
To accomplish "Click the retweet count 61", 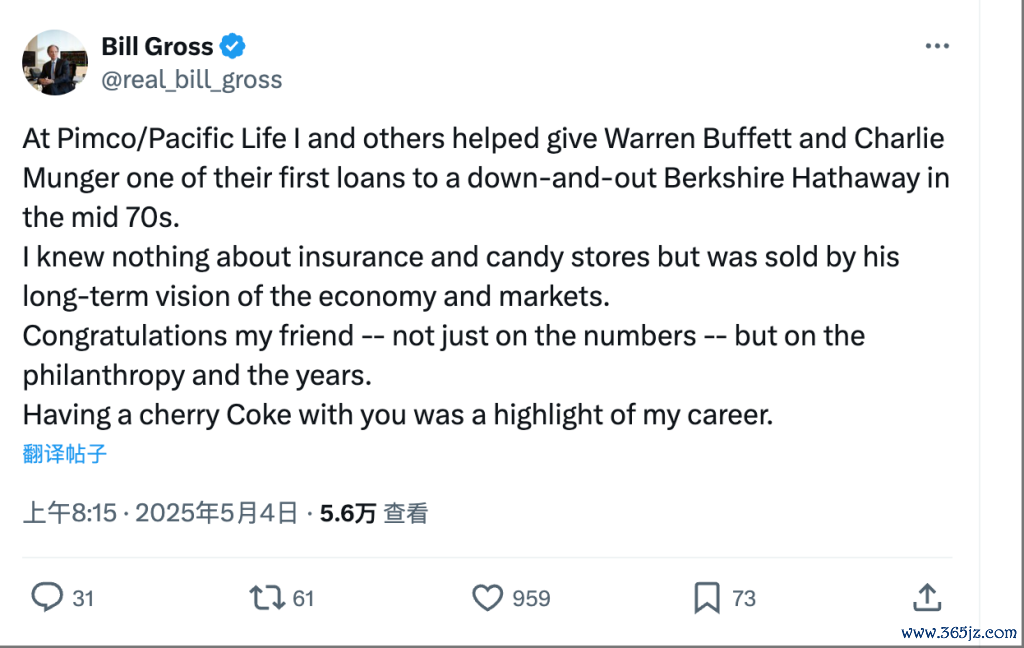I will point(303,598).
